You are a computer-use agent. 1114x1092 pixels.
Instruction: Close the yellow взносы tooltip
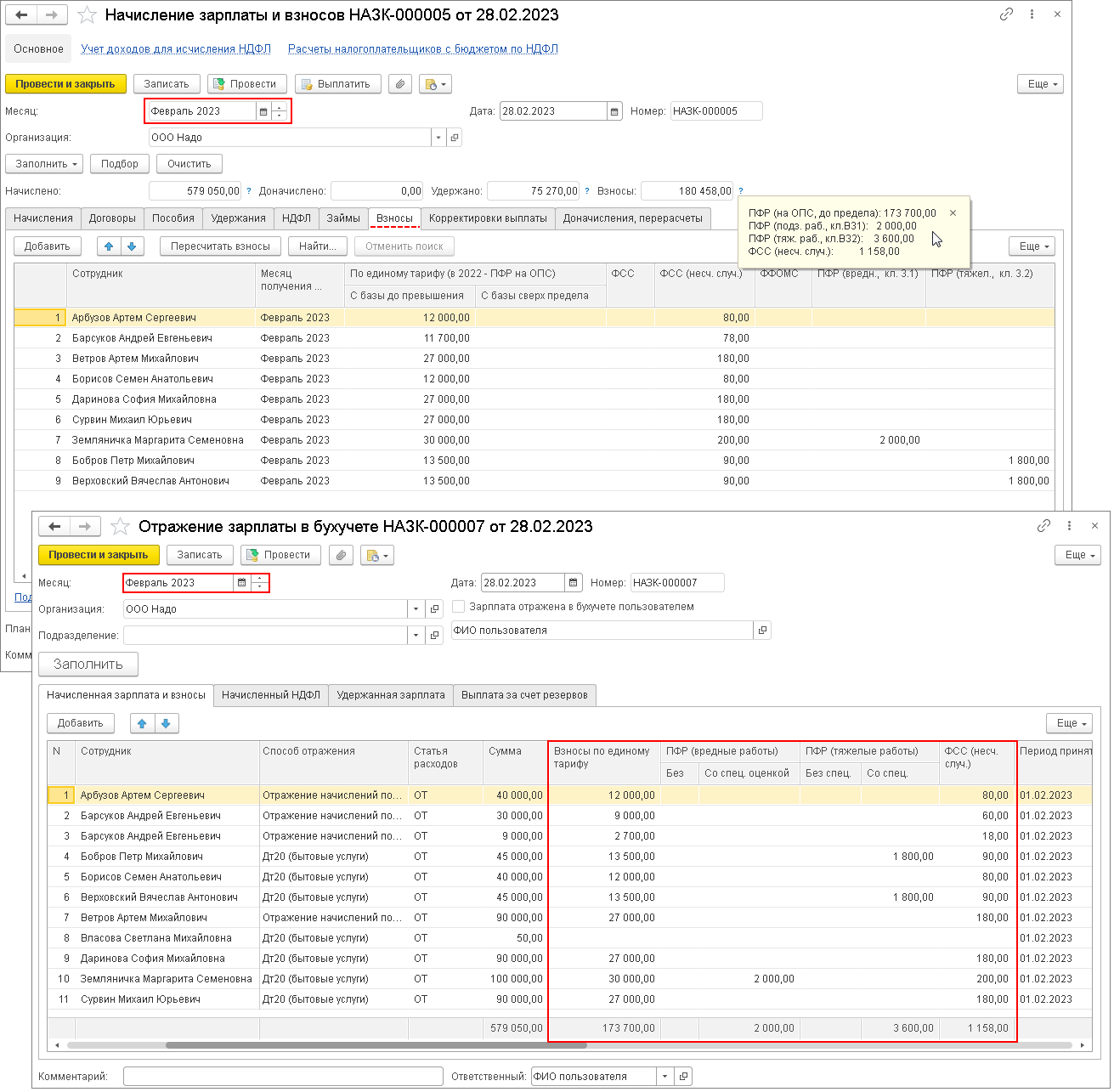pyautogui.click(x=953, y=213)
